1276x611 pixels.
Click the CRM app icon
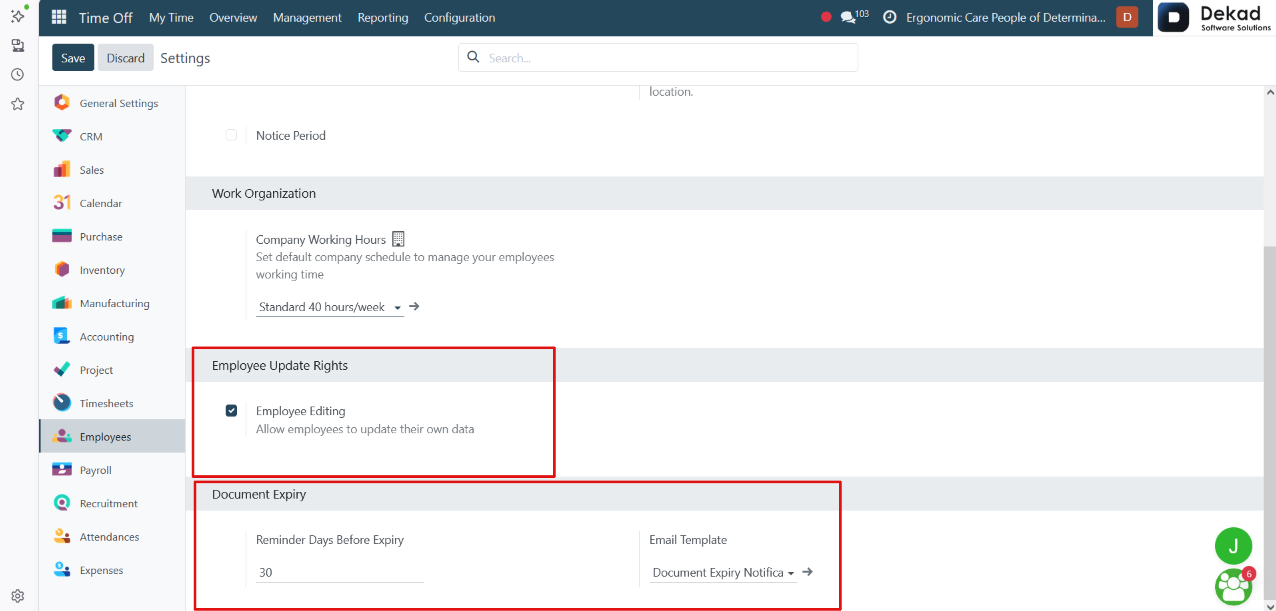point(62,136)
